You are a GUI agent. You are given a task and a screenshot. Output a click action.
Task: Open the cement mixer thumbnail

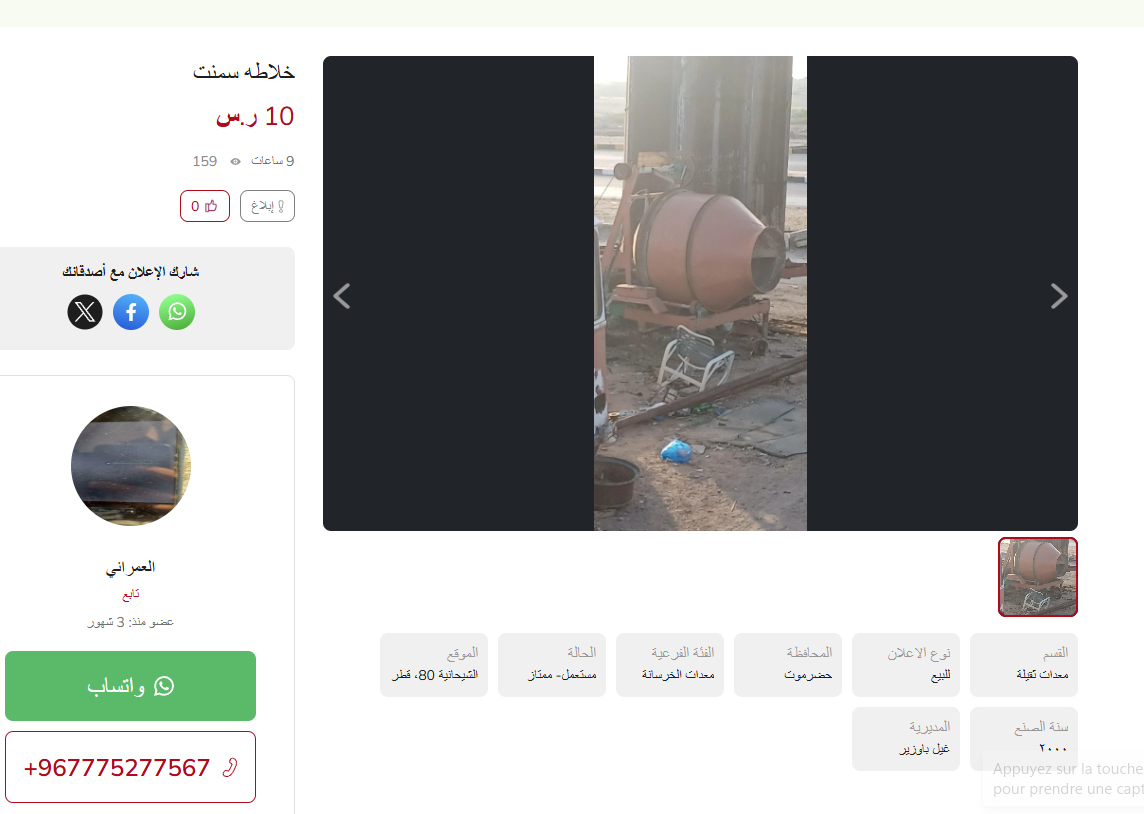tap(1037, 577)
